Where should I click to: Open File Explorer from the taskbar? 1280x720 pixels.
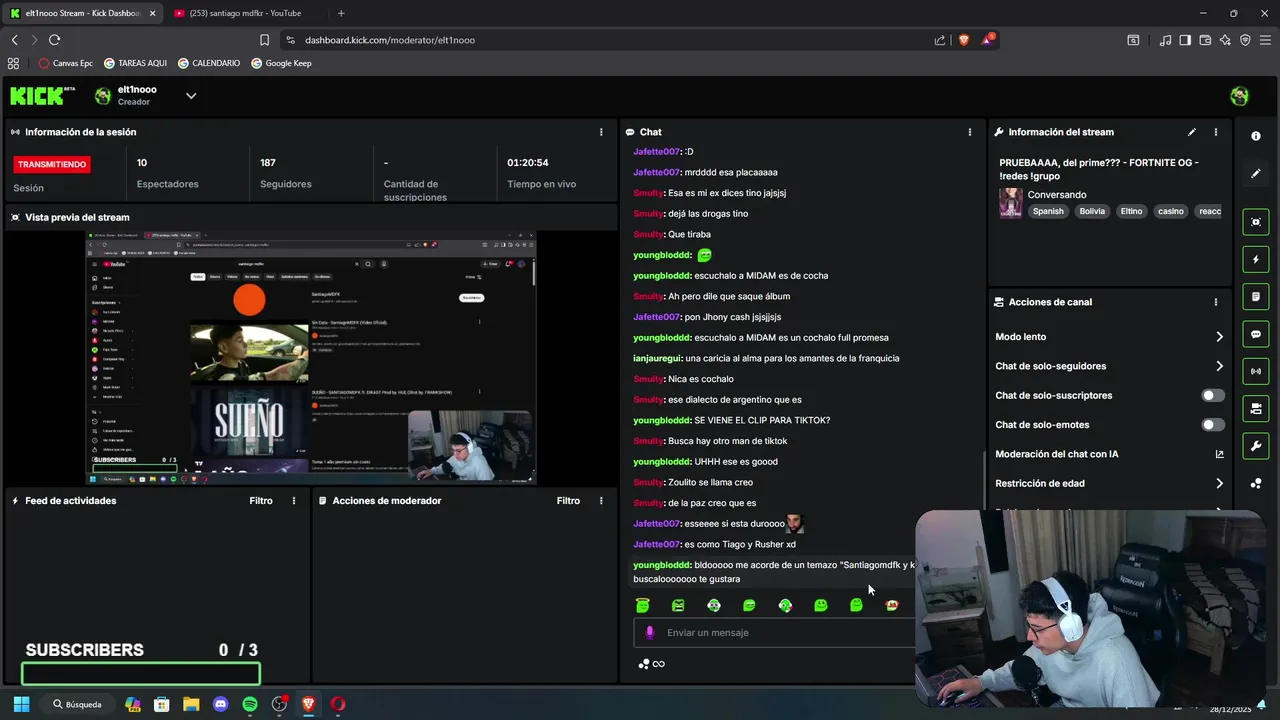191,704
